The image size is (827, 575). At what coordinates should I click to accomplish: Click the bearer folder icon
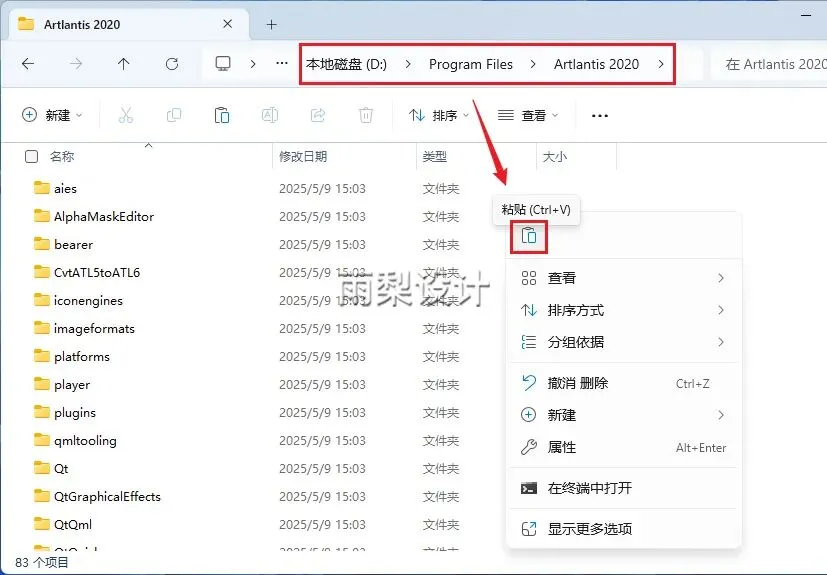point(42,244)
